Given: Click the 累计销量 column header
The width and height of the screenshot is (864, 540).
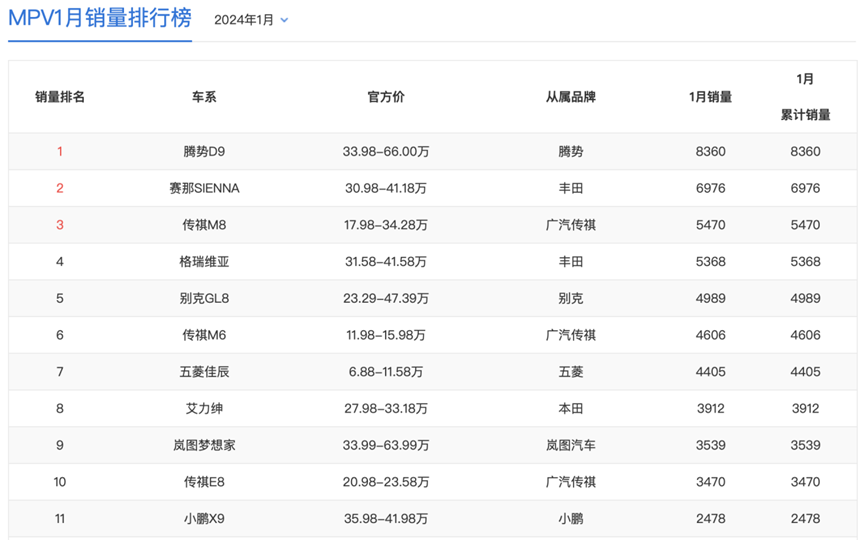Looking at the screenshot, I should [x=805, y=115].
